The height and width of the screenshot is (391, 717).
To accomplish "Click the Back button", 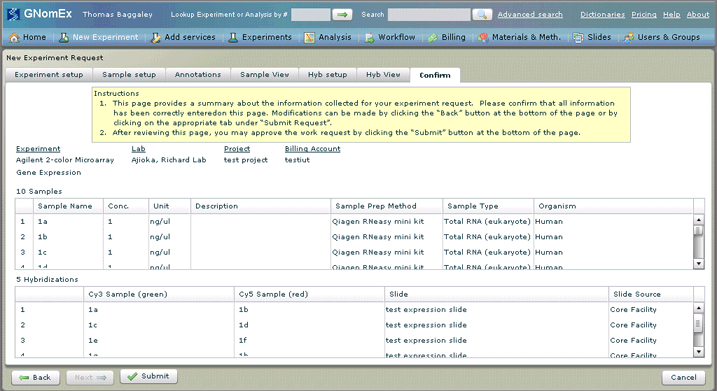I will click(35, 377).
